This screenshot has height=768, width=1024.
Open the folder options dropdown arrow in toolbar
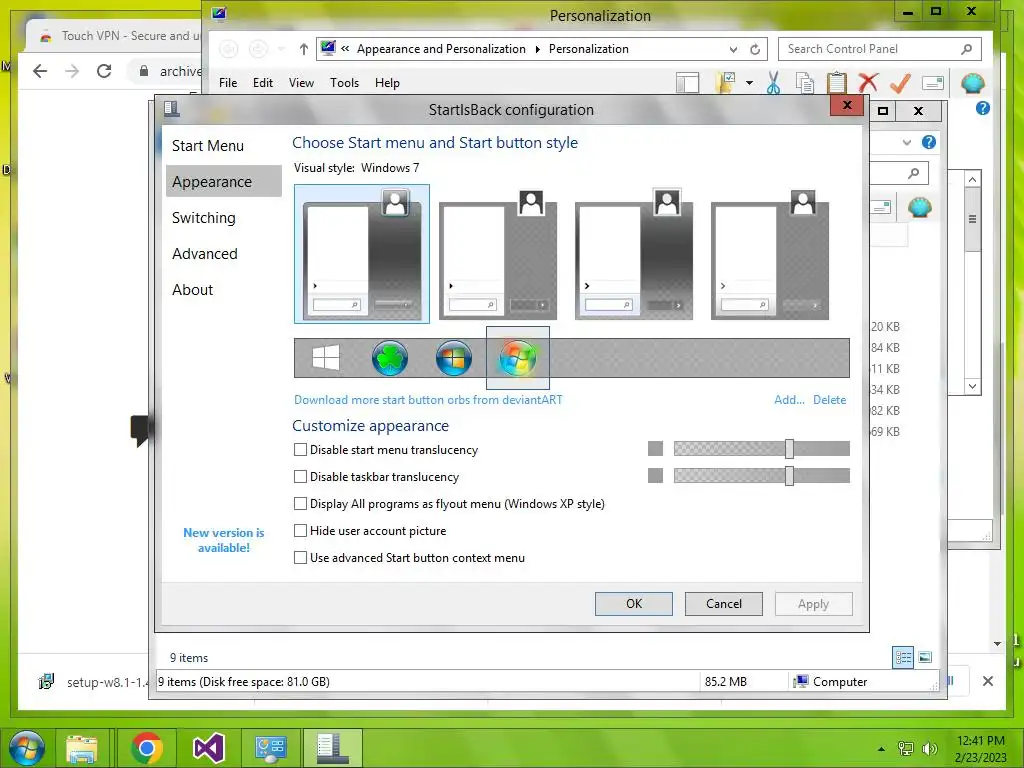click(x=749, y=83)
